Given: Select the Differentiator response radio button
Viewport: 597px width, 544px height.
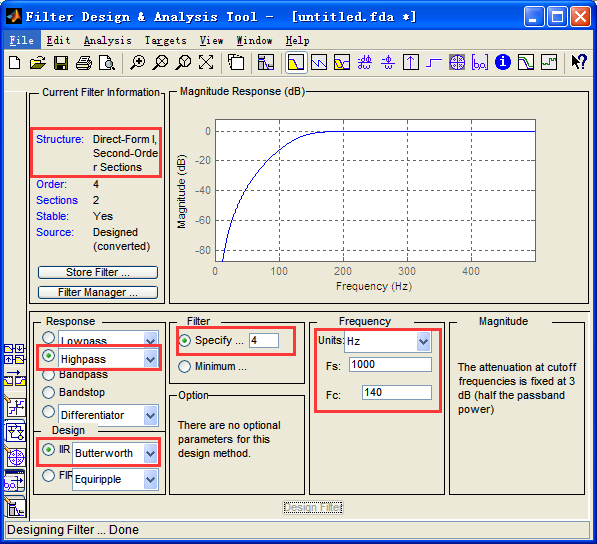Looking at the screenshot, I should point(48,411).
